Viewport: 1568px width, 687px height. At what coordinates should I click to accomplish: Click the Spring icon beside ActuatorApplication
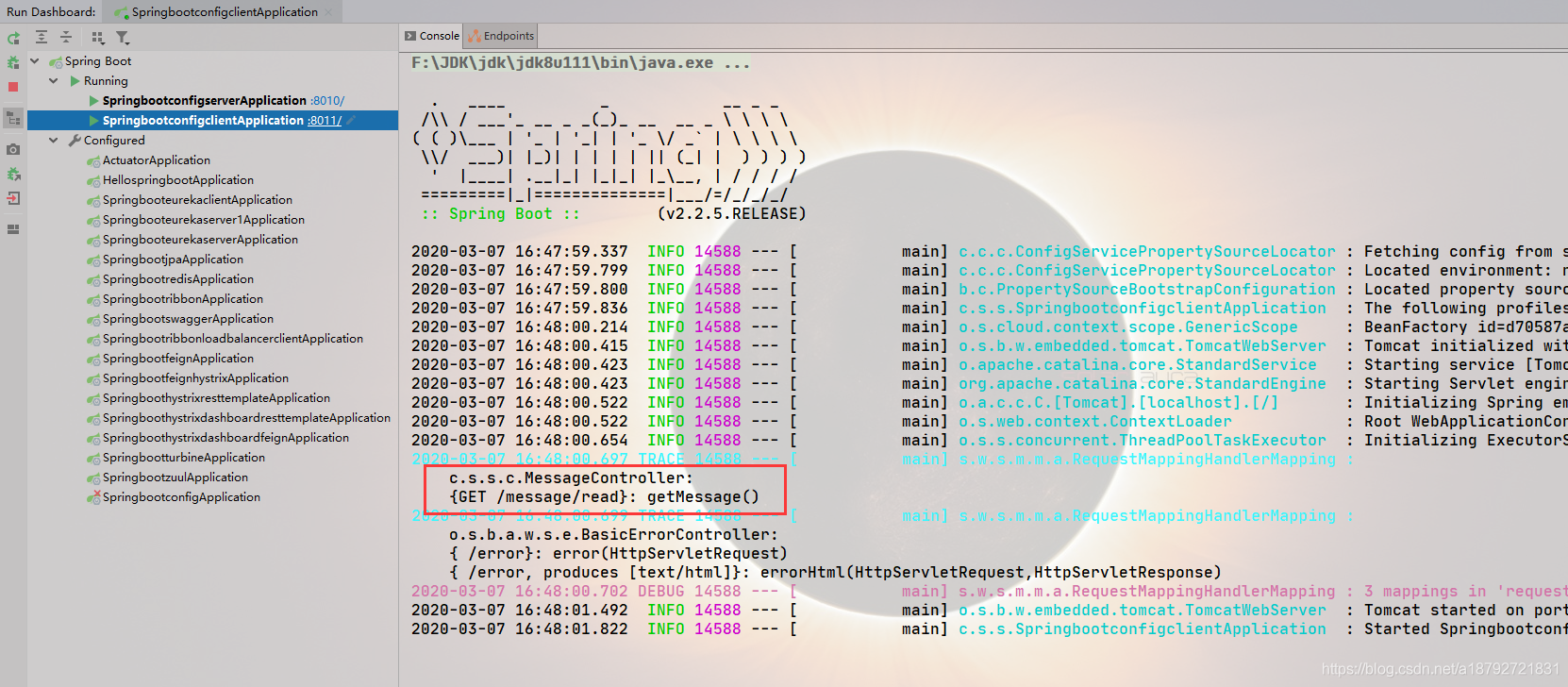coord(93,161)
